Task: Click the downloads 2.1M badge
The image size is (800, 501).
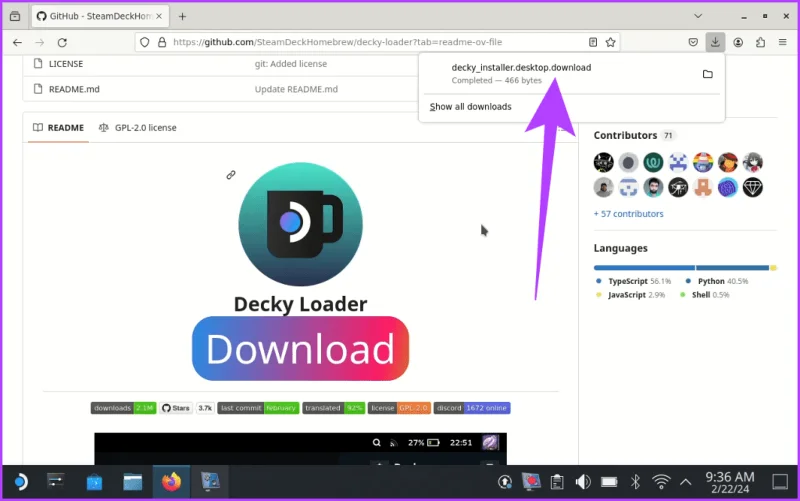Action: pos(123,408)
